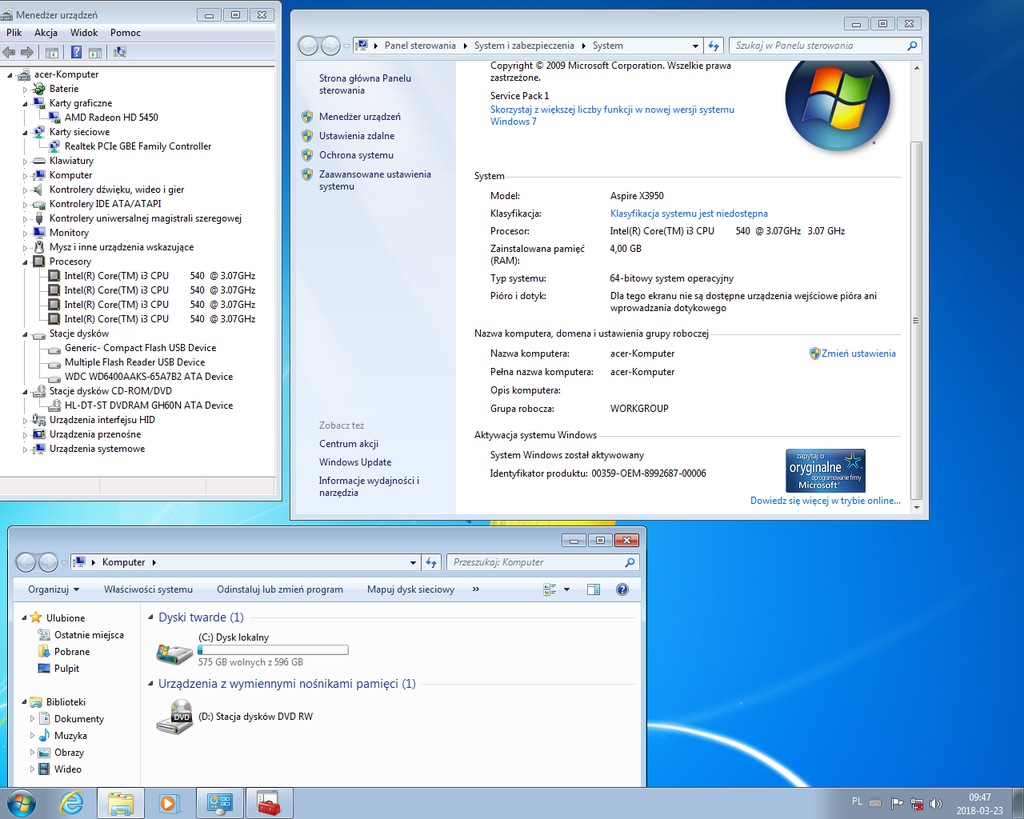Click the Action Center flag tray icon

pyautogui.click(x=897, y=803)
